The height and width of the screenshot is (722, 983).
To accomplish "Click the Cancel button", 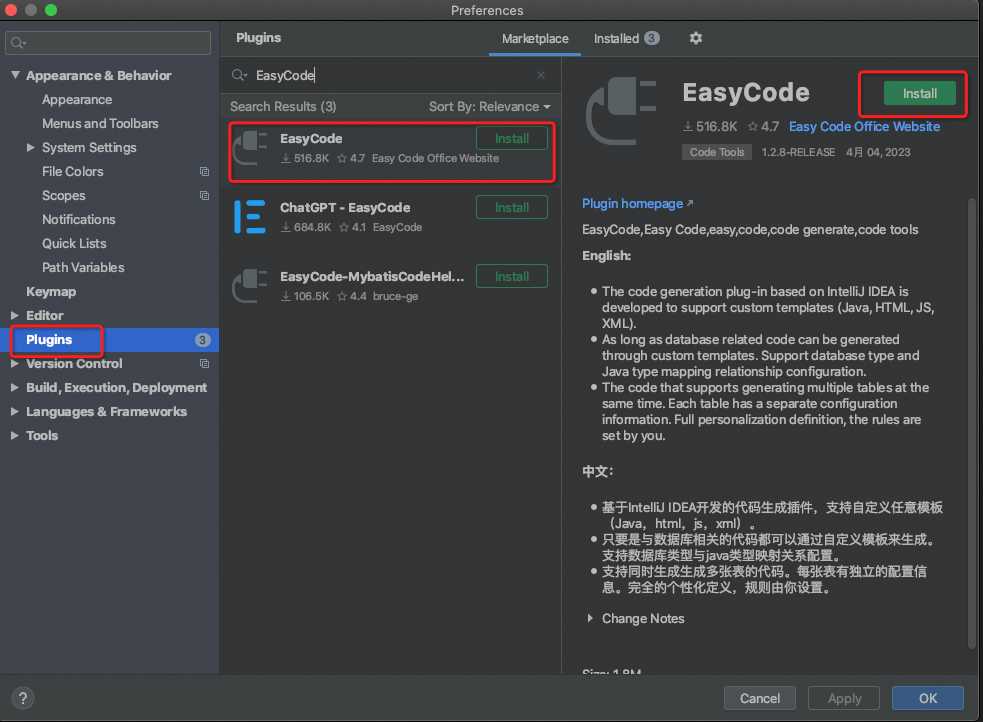I will (760, 698).
